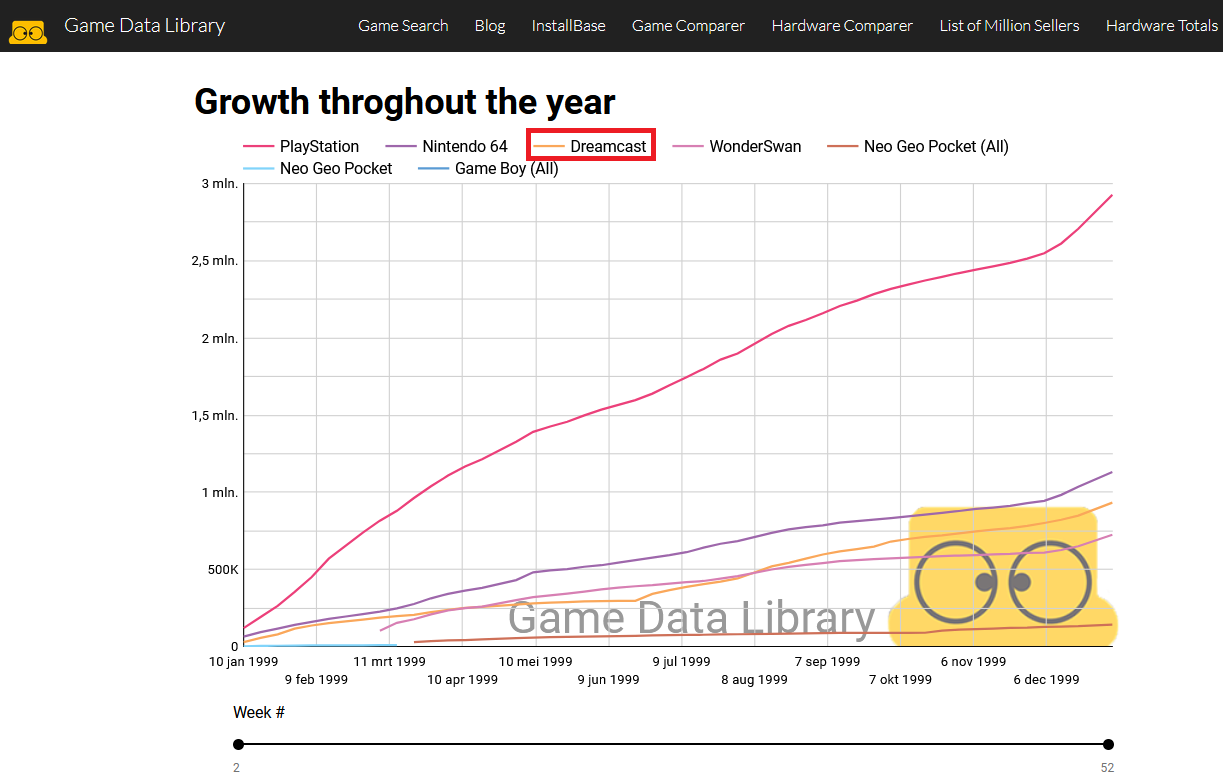Viewport: 1223px width, 782px height.
Task: Click the 3 mln. y-axis label
Action: tap(219, 184)
